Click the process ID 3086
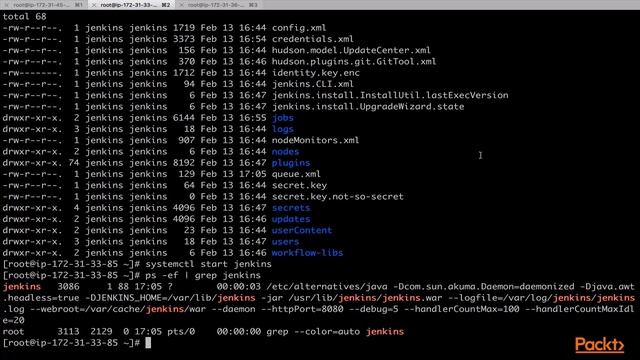The image size is (640, 360). click(x=68, y=287)
